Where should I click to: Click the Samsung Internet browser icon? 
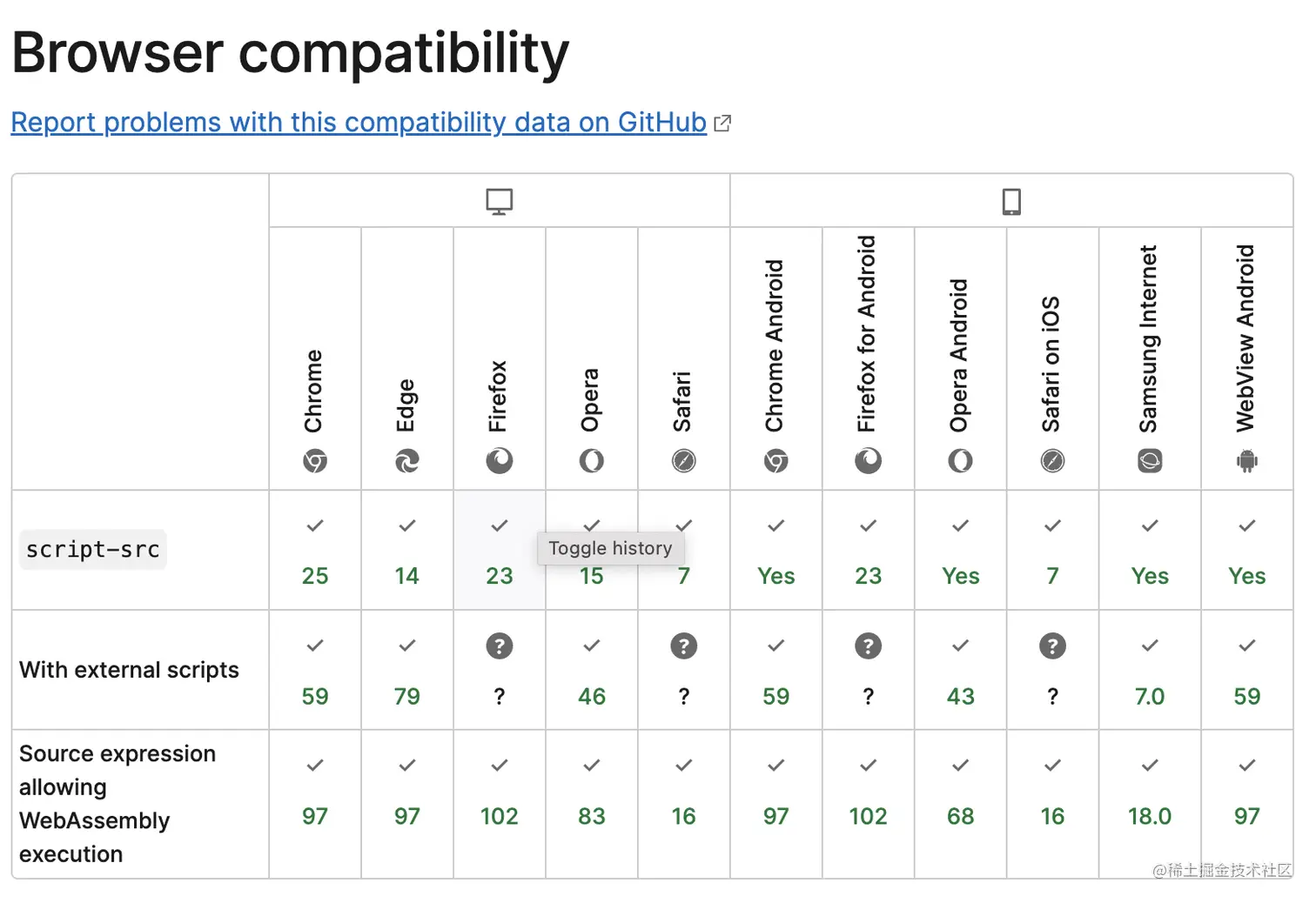click(1149, 461)
